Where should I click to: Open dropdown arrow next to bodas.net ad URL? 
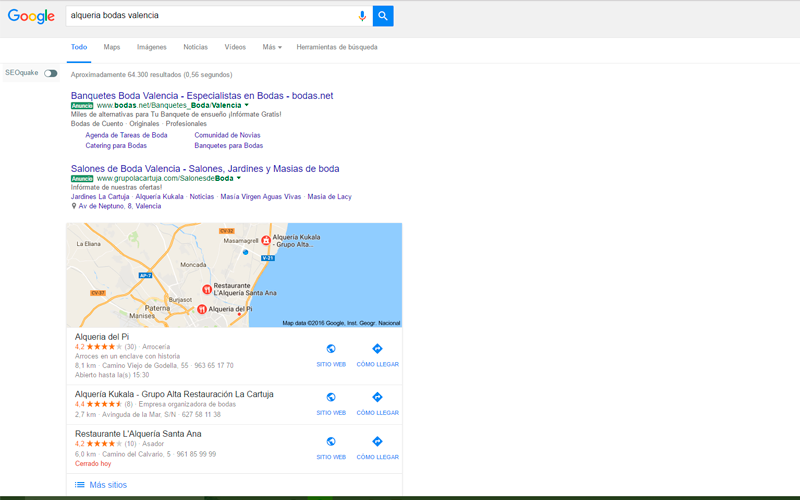[246, 105]
